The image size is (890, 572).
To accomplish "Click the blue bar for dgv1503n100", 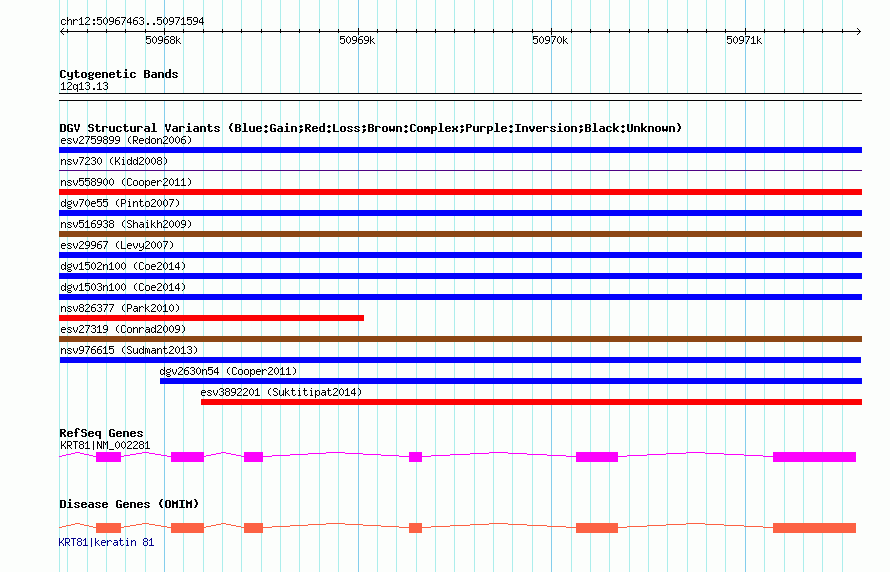I will coord(460,297).
